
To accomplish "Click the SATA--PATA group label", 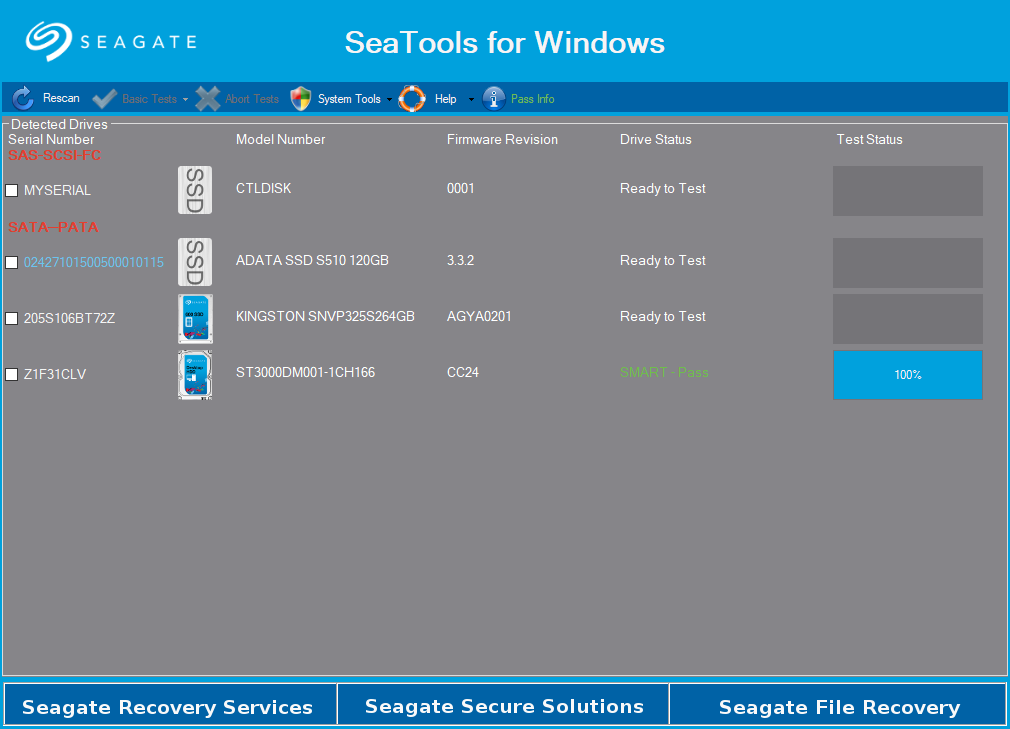I will point(53,227).
